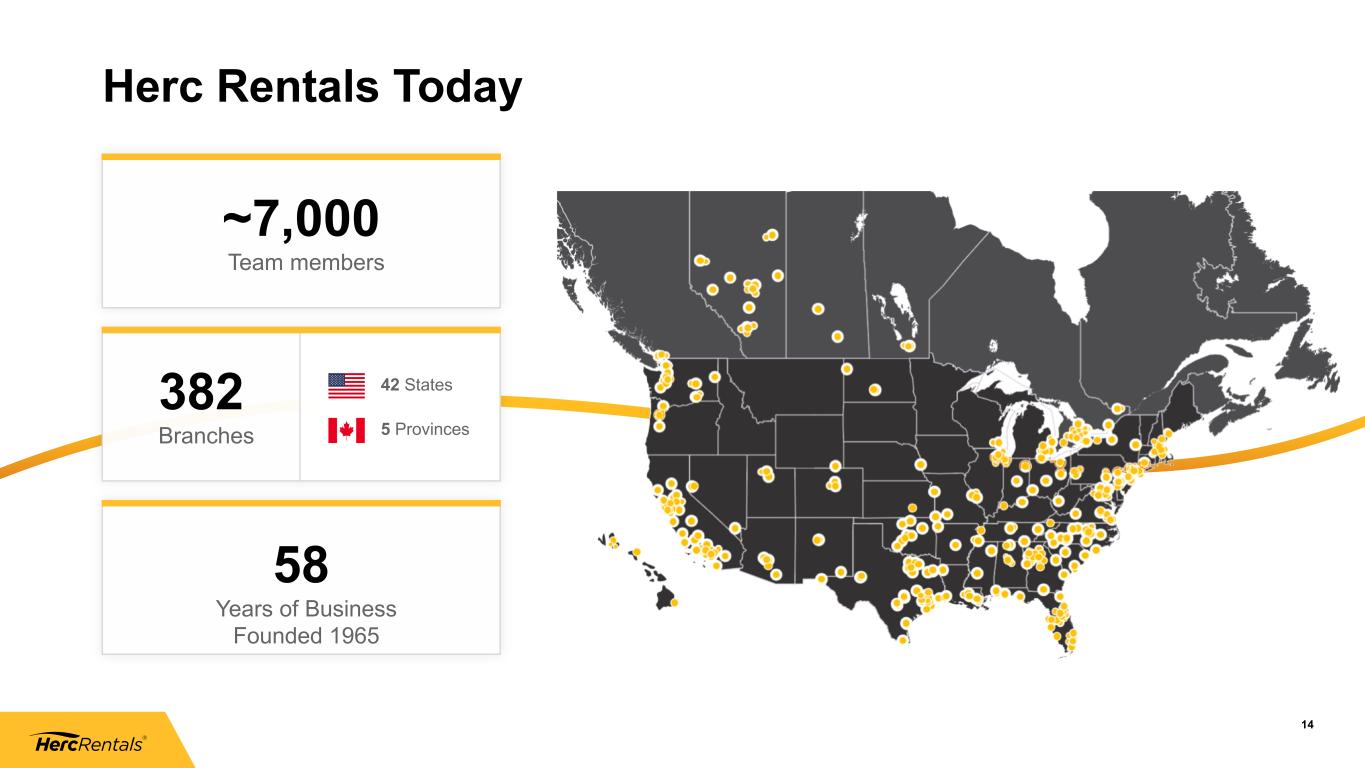Click the large "58" number
1365x768 pixels.
coord(301,565)
